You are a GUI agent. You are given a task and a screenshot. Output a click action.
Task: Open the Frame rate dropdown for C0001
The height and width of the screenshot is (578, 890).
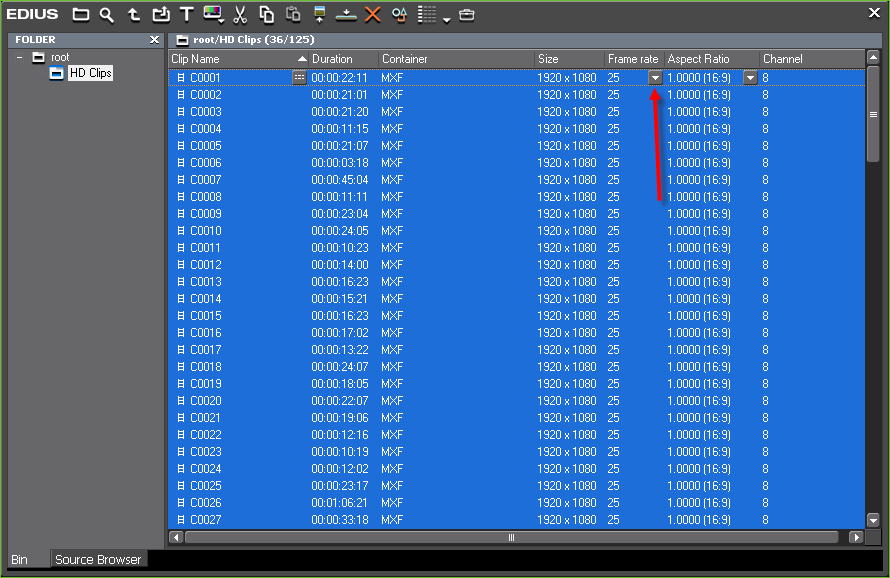click(x=655, y=78)
